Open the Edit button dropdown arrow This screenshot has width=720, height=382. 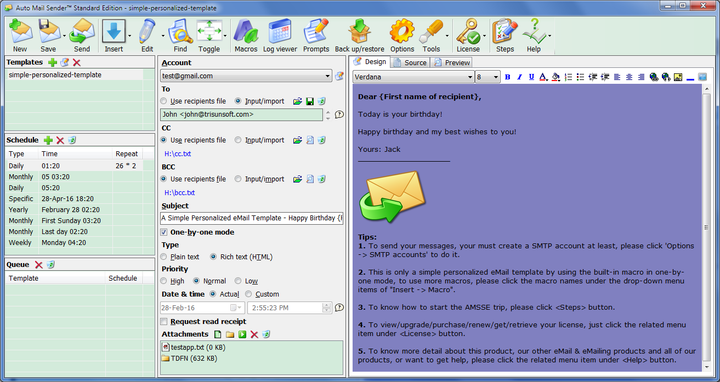163,36
